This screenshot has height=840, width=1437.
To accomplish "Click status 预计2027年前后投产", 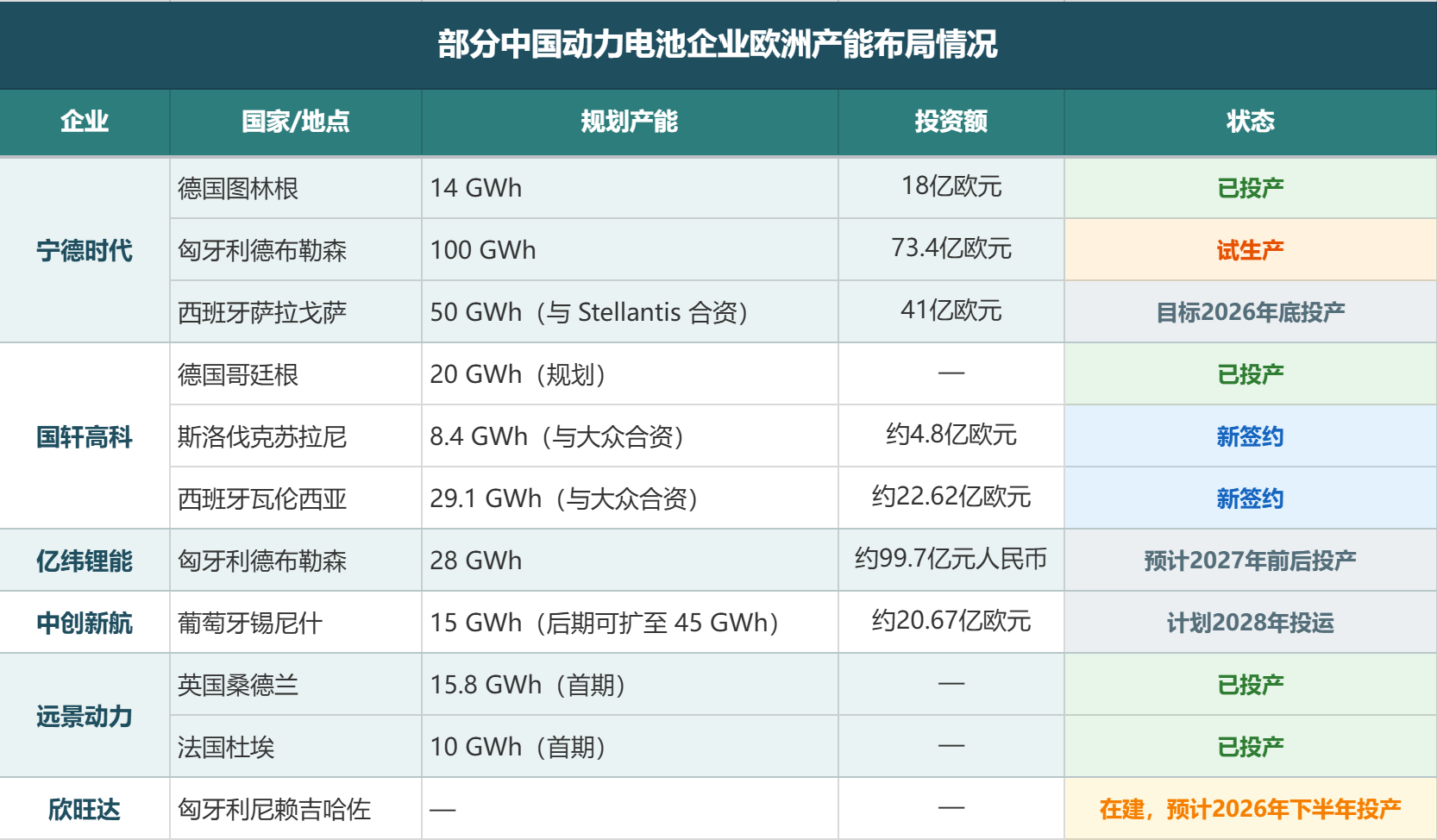I will tap(1251, 561).
